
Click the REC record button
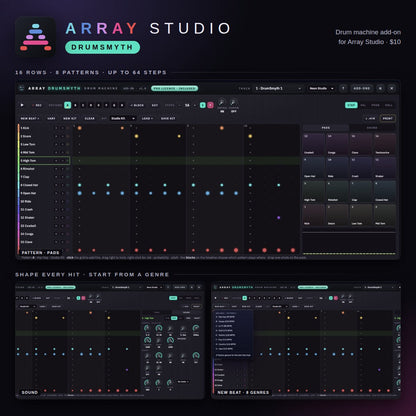[37, 105]
